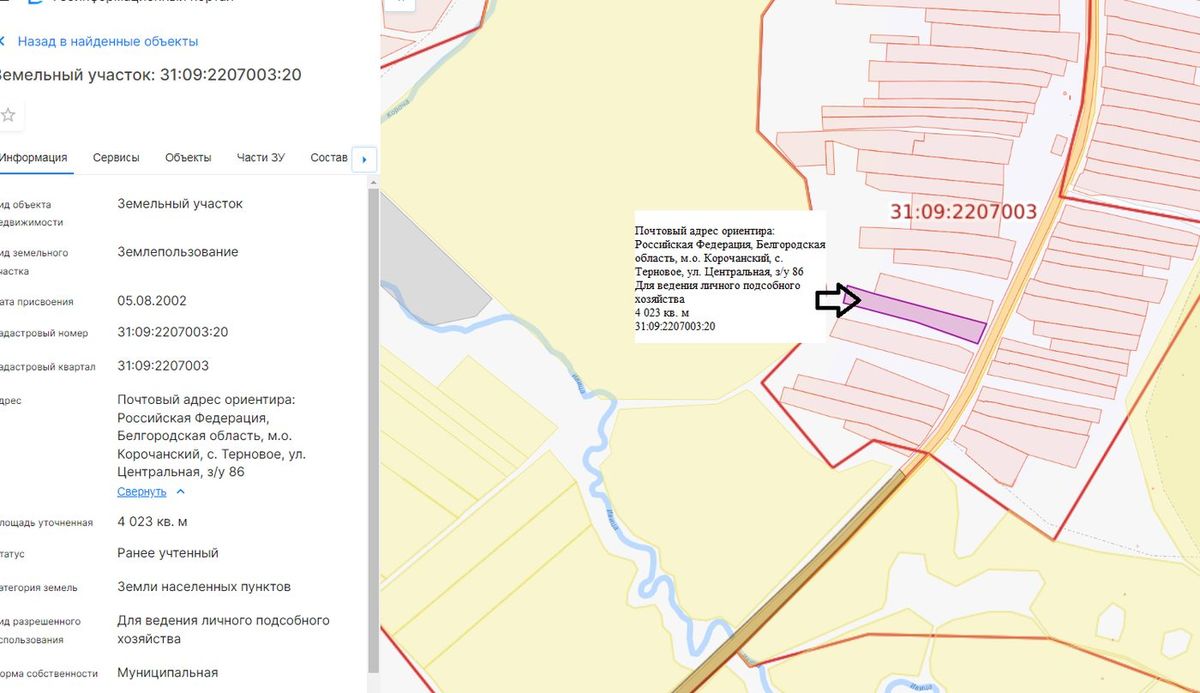1200x693 pixels.
Task: Click the status value Ранее учтенный
Action: click(x=168, y=553)
